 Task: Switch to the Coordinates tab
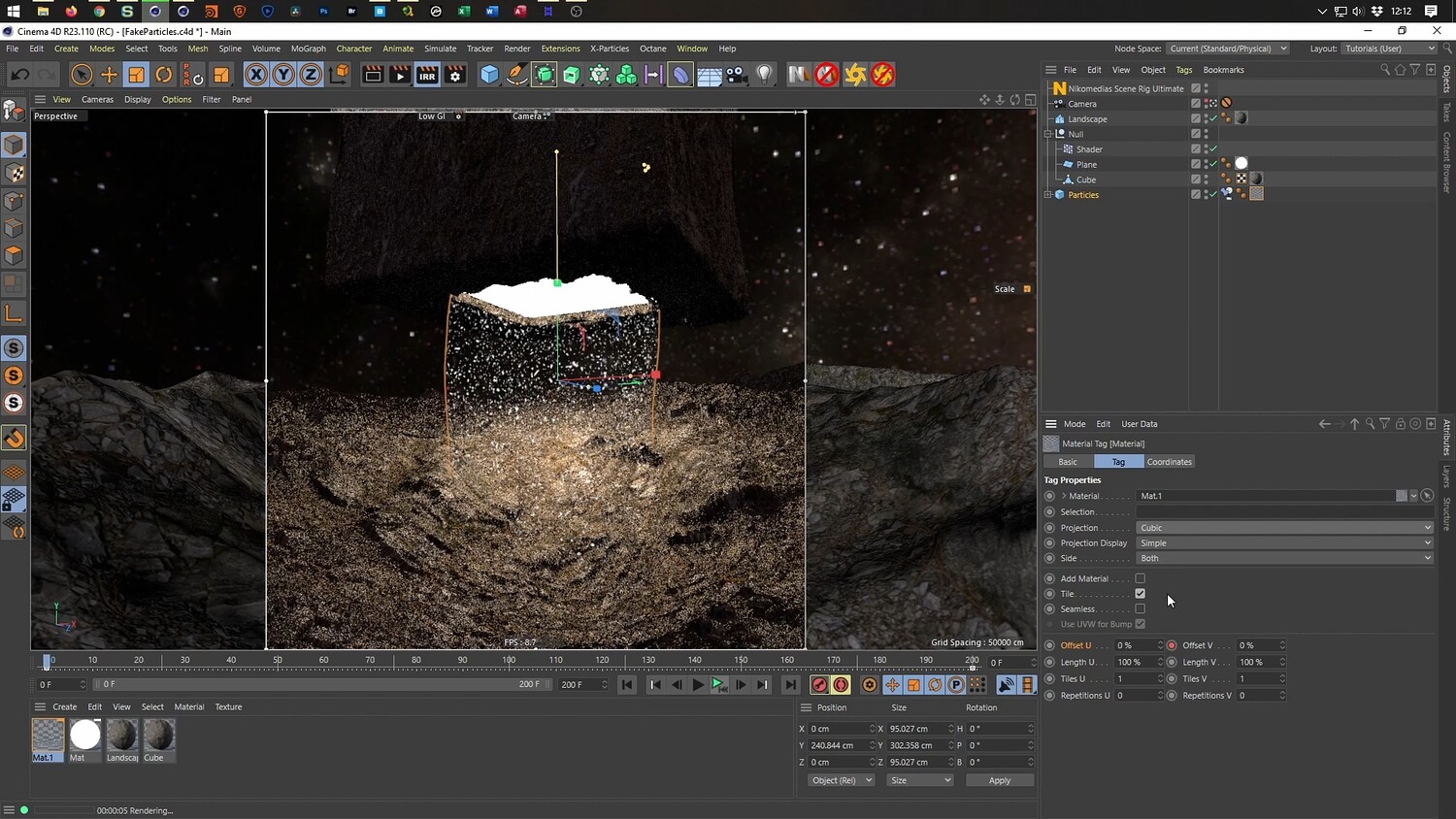[1169, 462]
